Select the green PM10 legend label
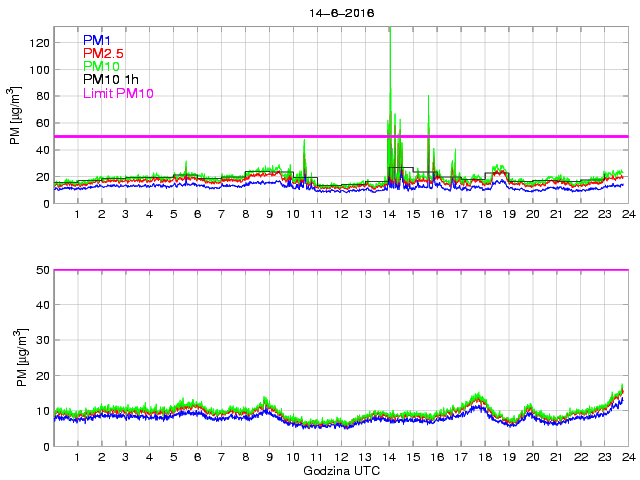 coord(101,66)
